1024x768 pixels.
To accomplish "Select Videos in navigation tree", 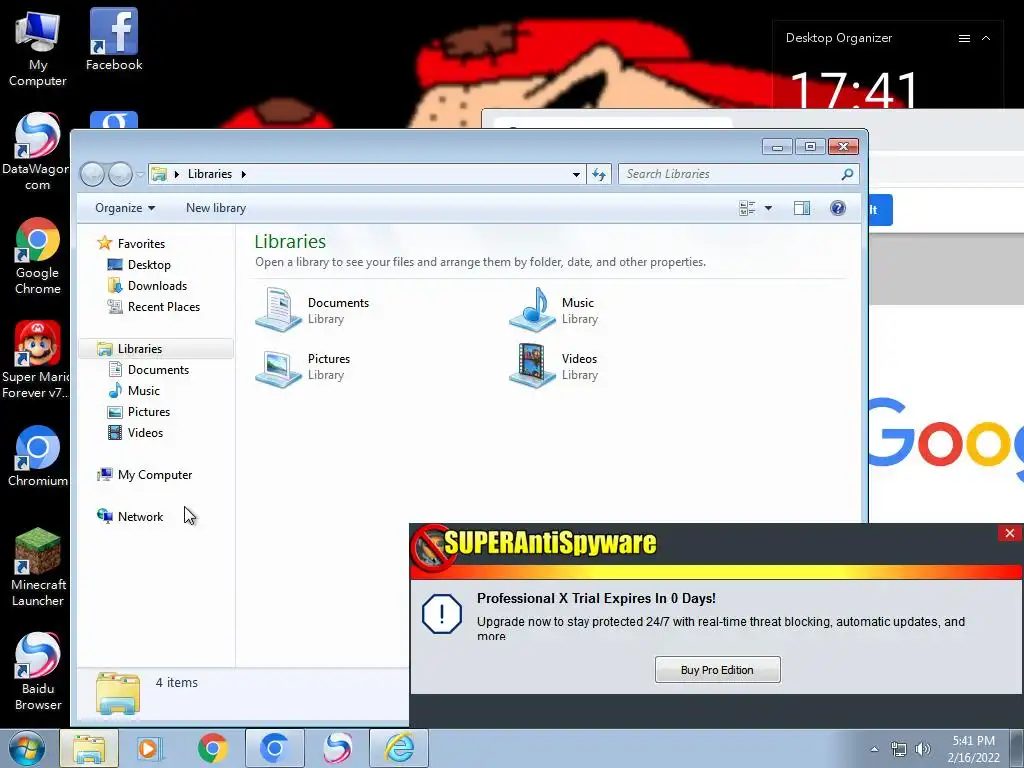I will tap(145, 433).
